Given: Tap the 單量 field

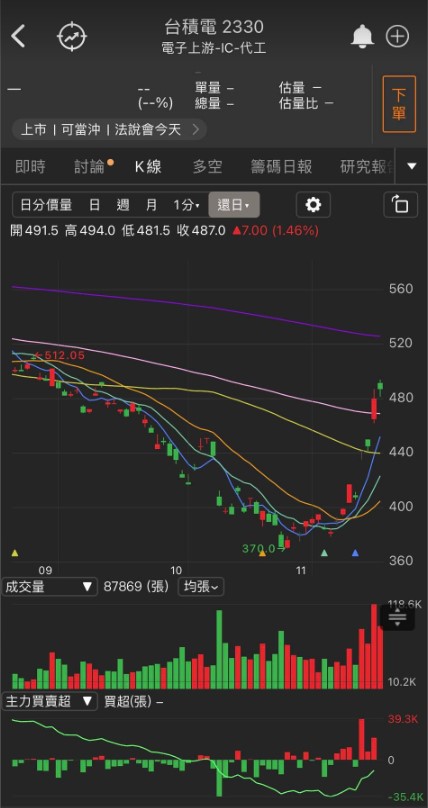Looking at the screenshot, I should [214, 88].
